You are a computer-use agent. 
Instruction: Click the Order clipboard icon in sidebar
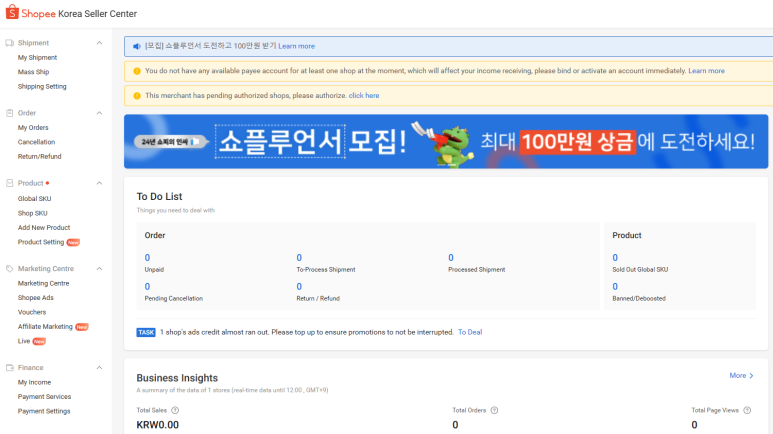[x=9, y=113]
